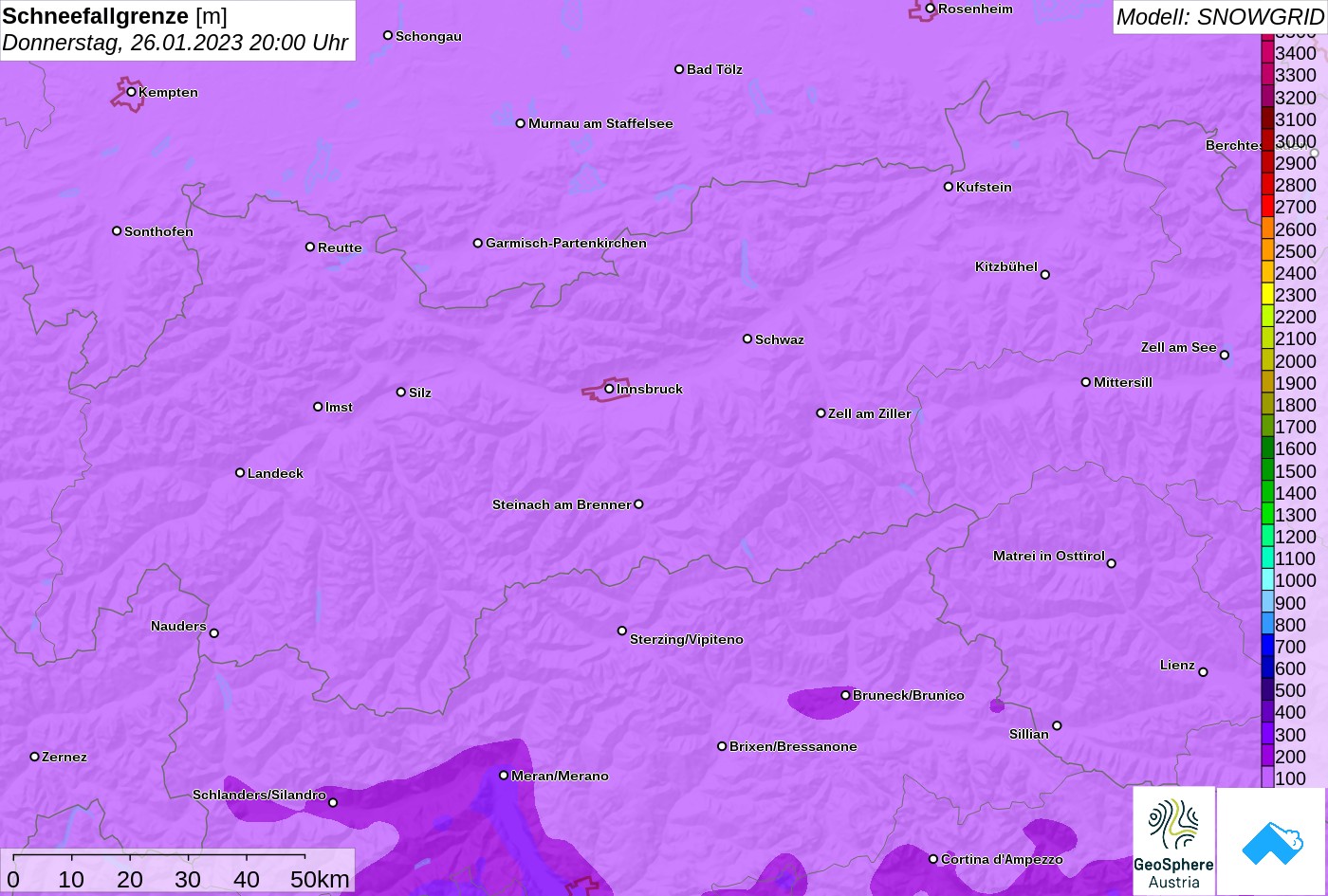Select the Cortina d'Ampezzo marker dot
Screen dimensions: 1328x896
[933, 859]
